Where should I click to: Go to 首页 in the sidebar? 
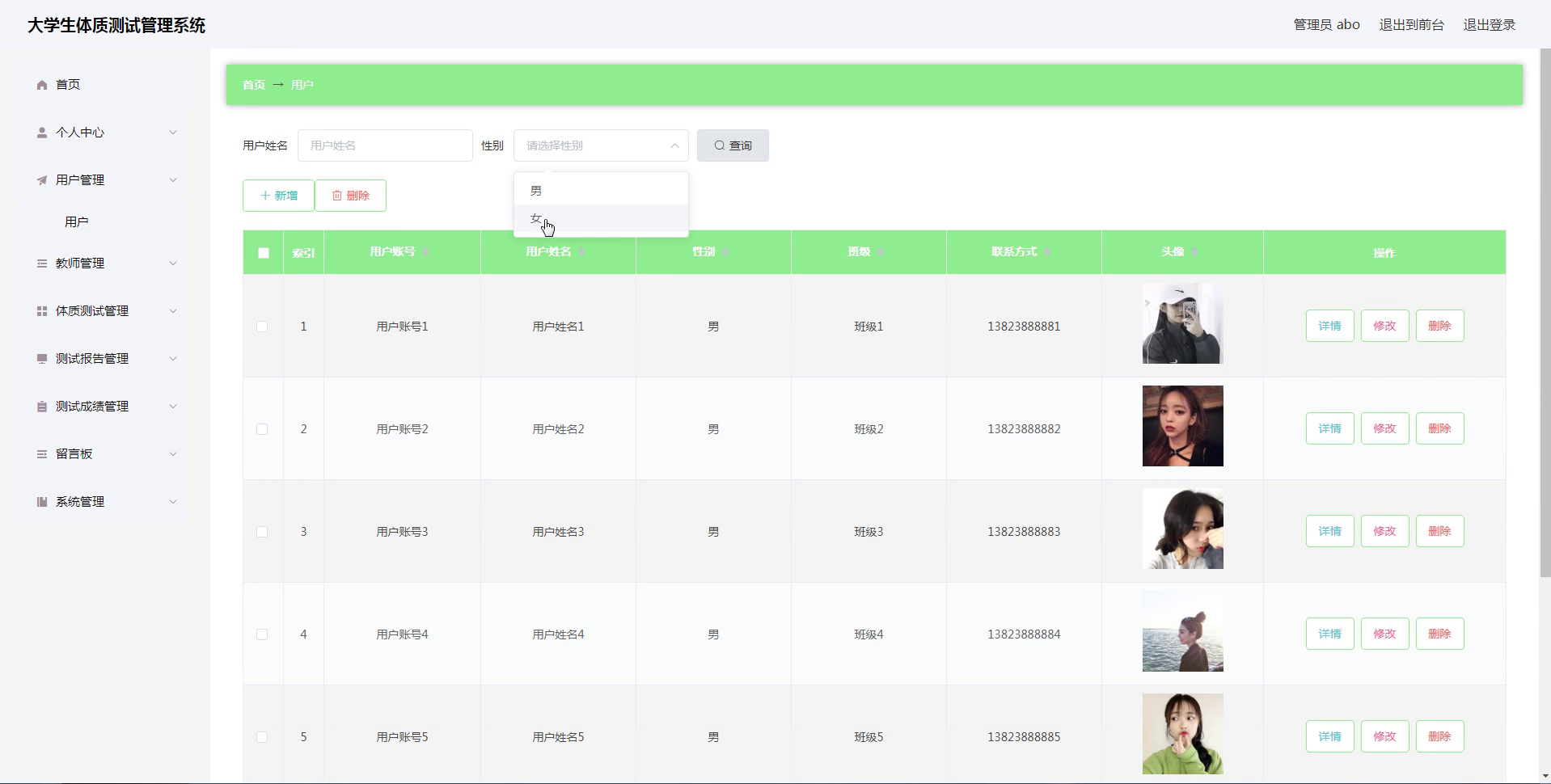tap(68, 85)
